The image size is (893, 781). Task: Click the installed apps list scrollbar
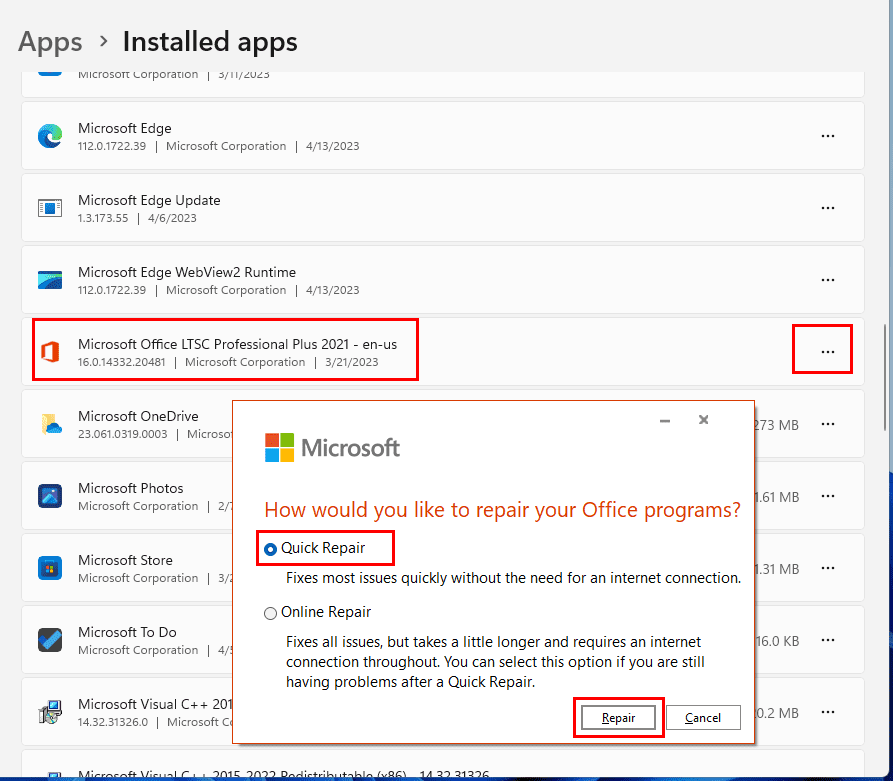point(884,377)
